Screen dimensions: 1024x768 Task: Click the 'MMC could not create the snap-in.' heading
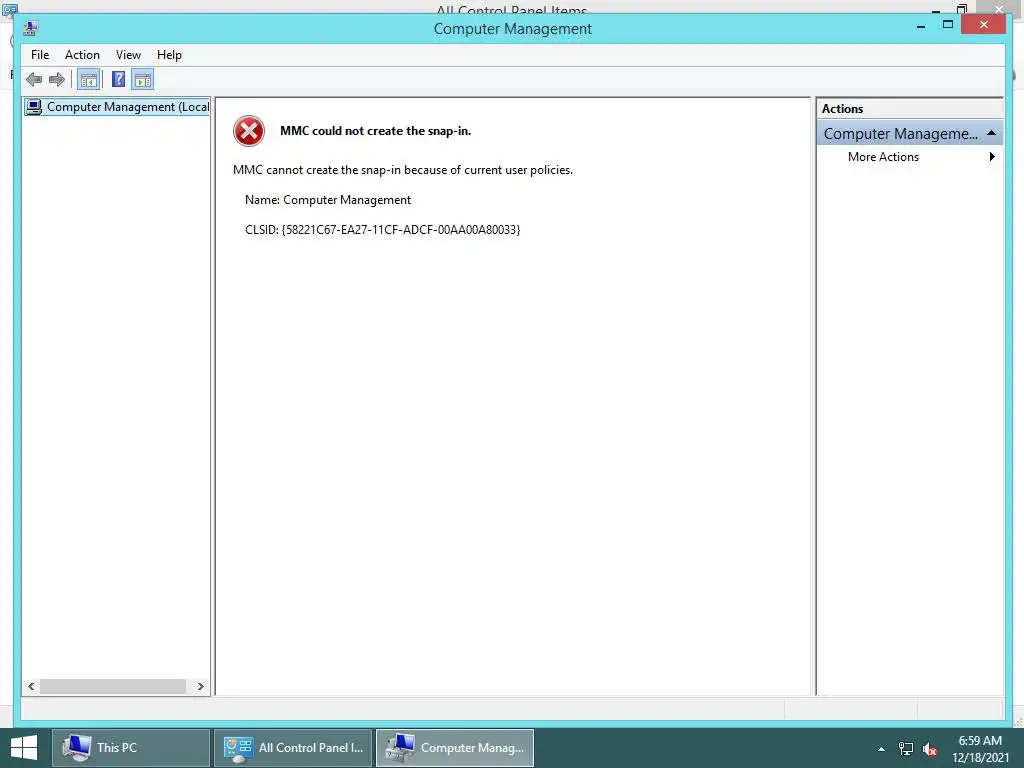[376, 131]
